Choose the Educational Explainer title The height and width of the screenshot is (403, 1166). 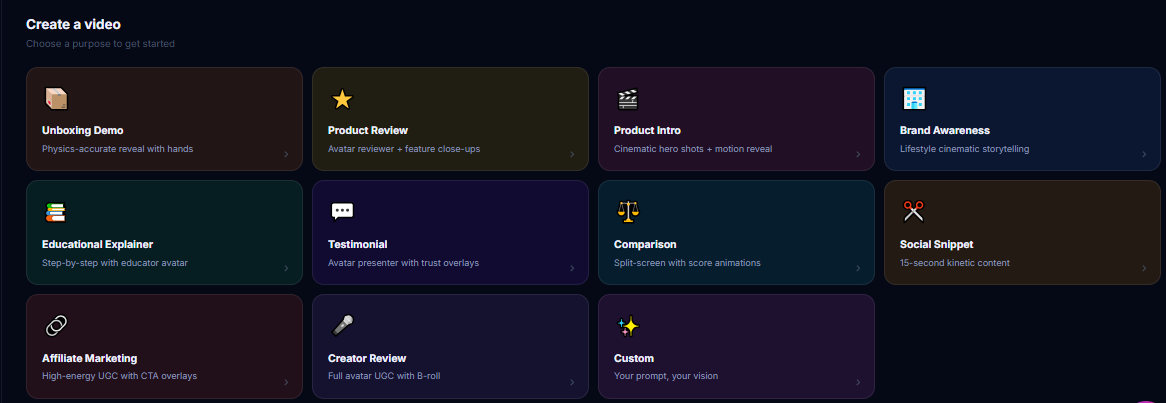[97, 244]
